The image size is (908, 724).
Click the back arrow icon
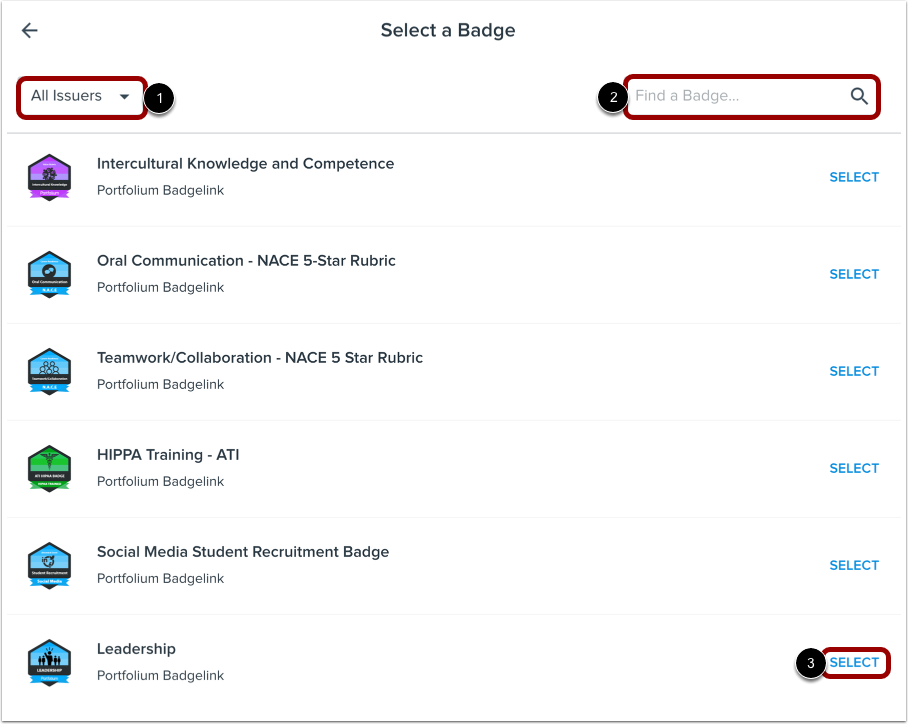(29, 30)
